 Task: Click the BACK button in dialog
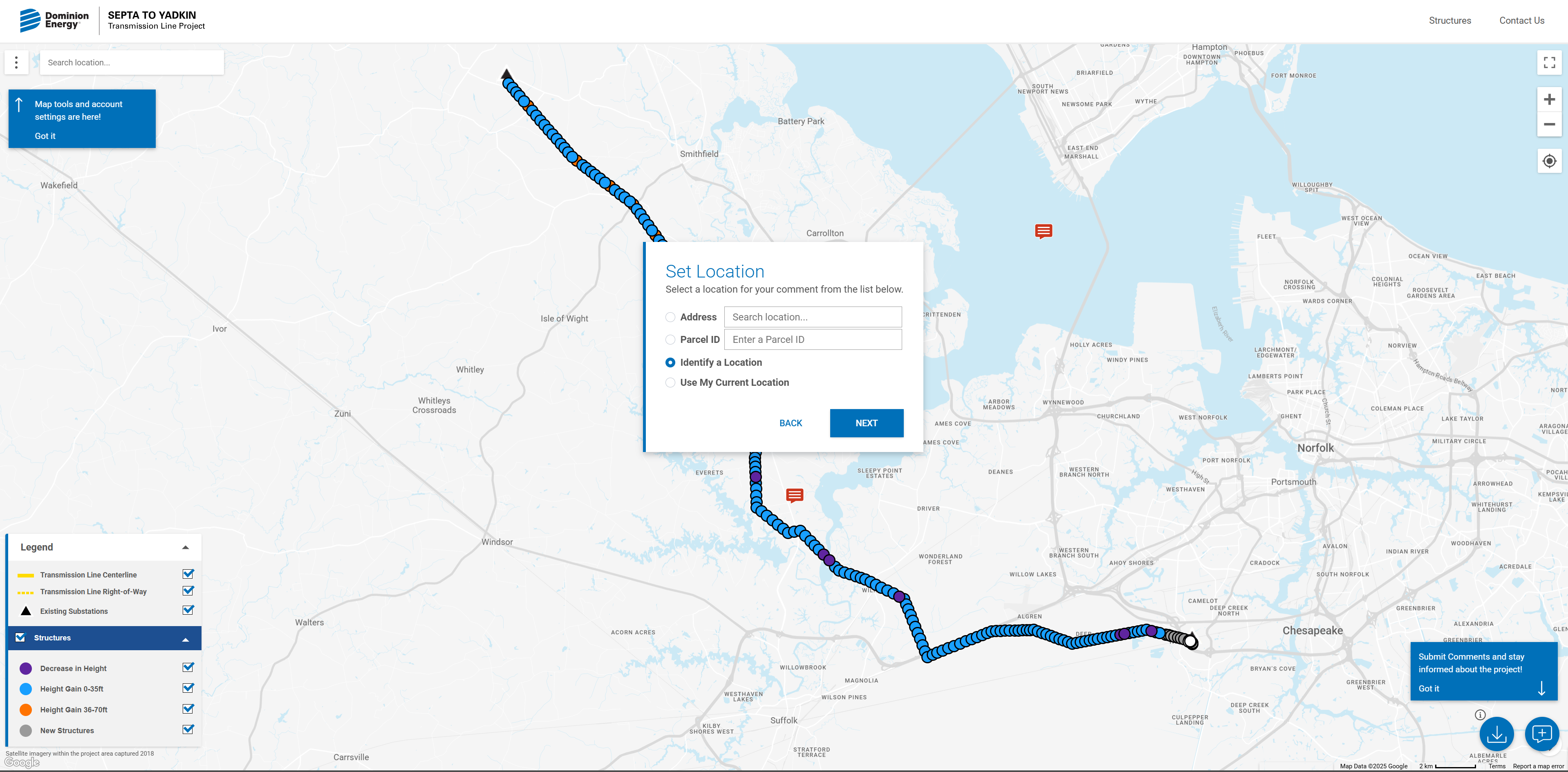pos(790,423)
